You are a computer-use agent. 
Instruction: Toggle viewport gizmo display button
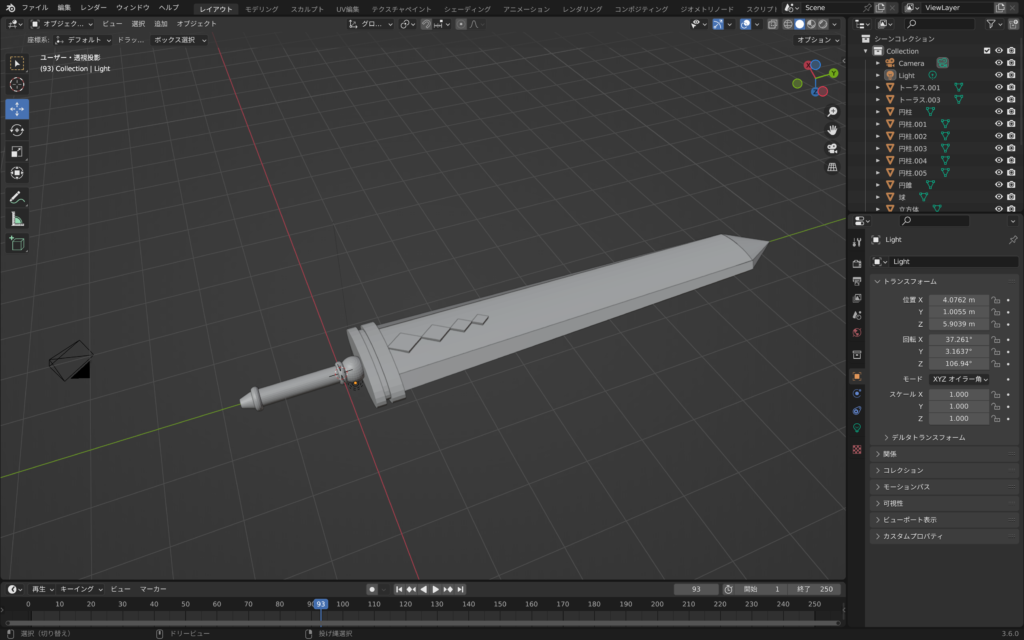pos(718,24)
